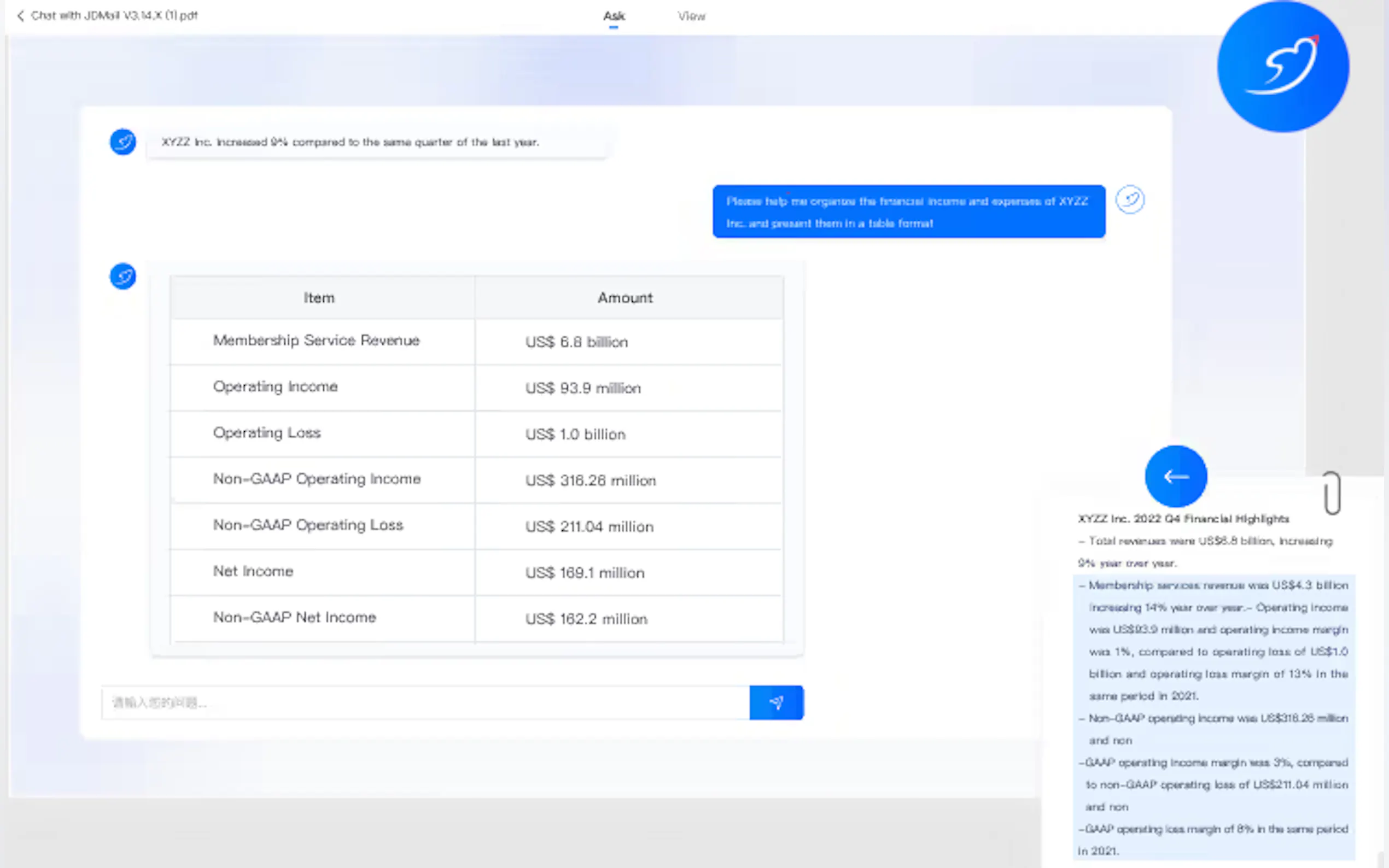This screenshot has width=1389, height=868.
Task: Click the user avatar beside blue message
Action: (x=1129, y=200)
